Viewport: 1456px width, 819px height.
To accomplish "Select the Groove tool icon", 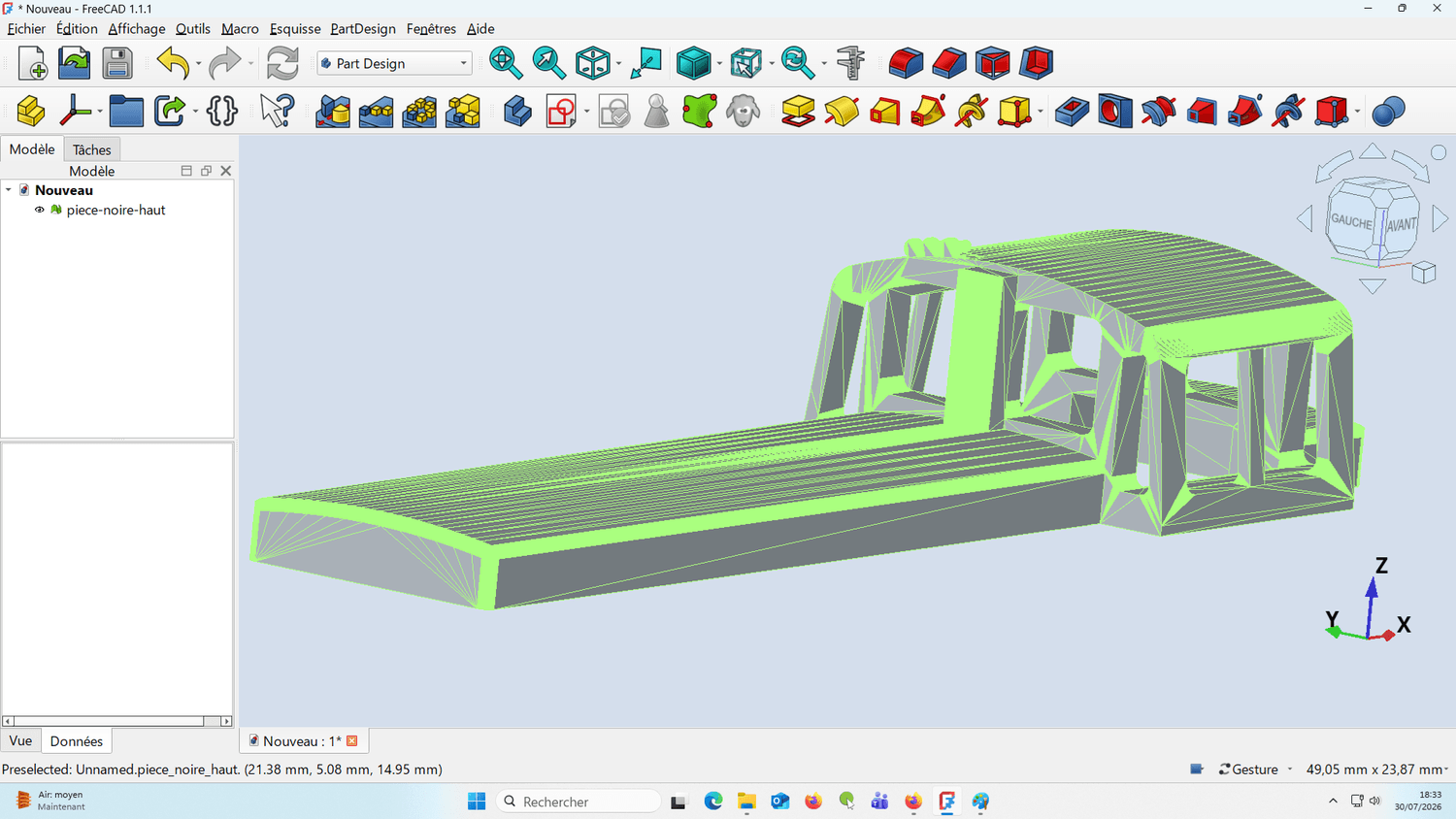I will coord(1159,112).
